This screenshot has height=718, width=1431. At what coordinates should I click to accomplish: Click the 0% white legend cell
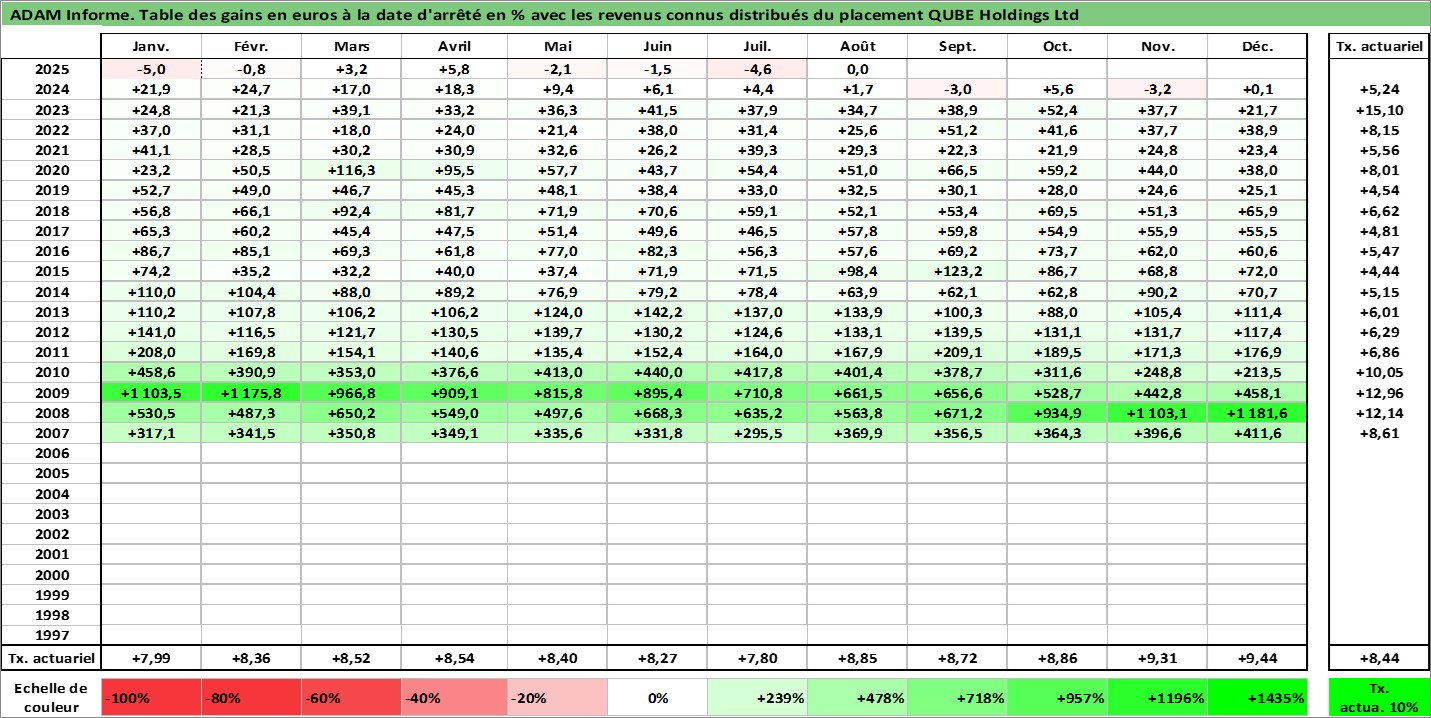coord(657,697)
